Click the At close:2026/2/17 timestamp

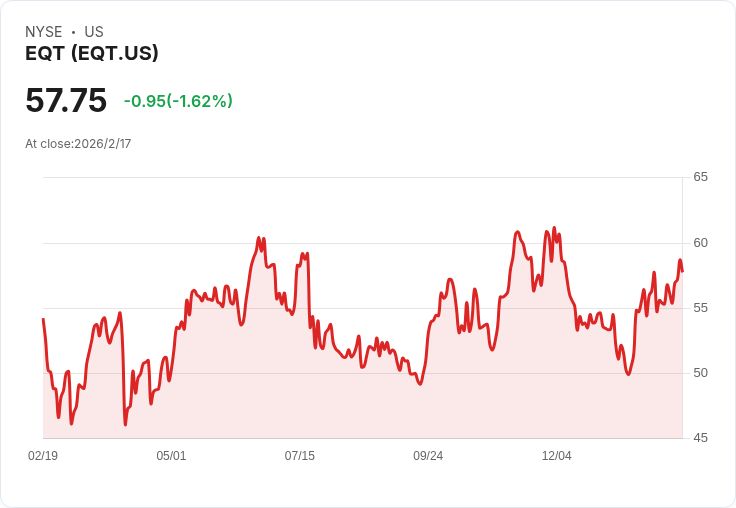[78, 144]
